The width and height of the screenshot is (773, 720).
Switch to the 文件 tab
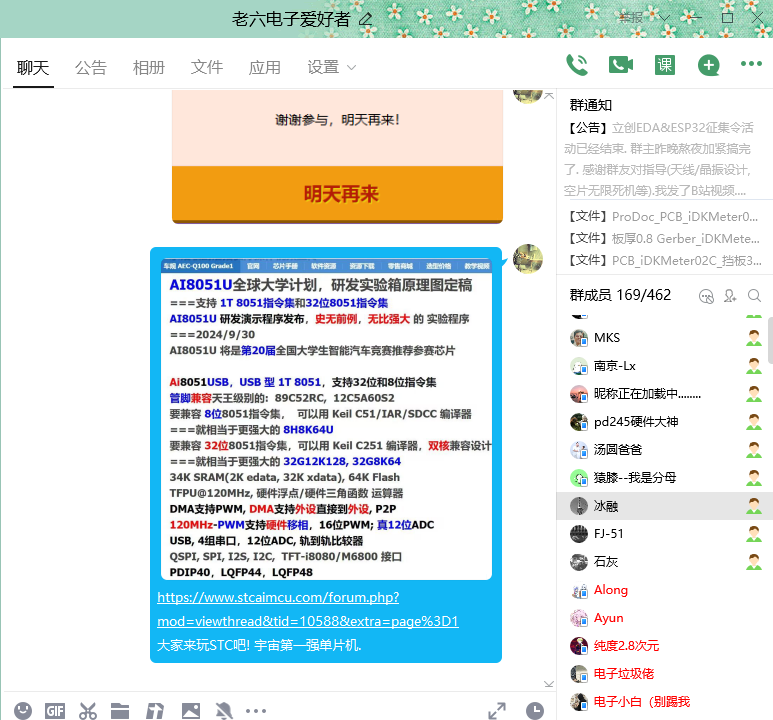click(207, 67)
